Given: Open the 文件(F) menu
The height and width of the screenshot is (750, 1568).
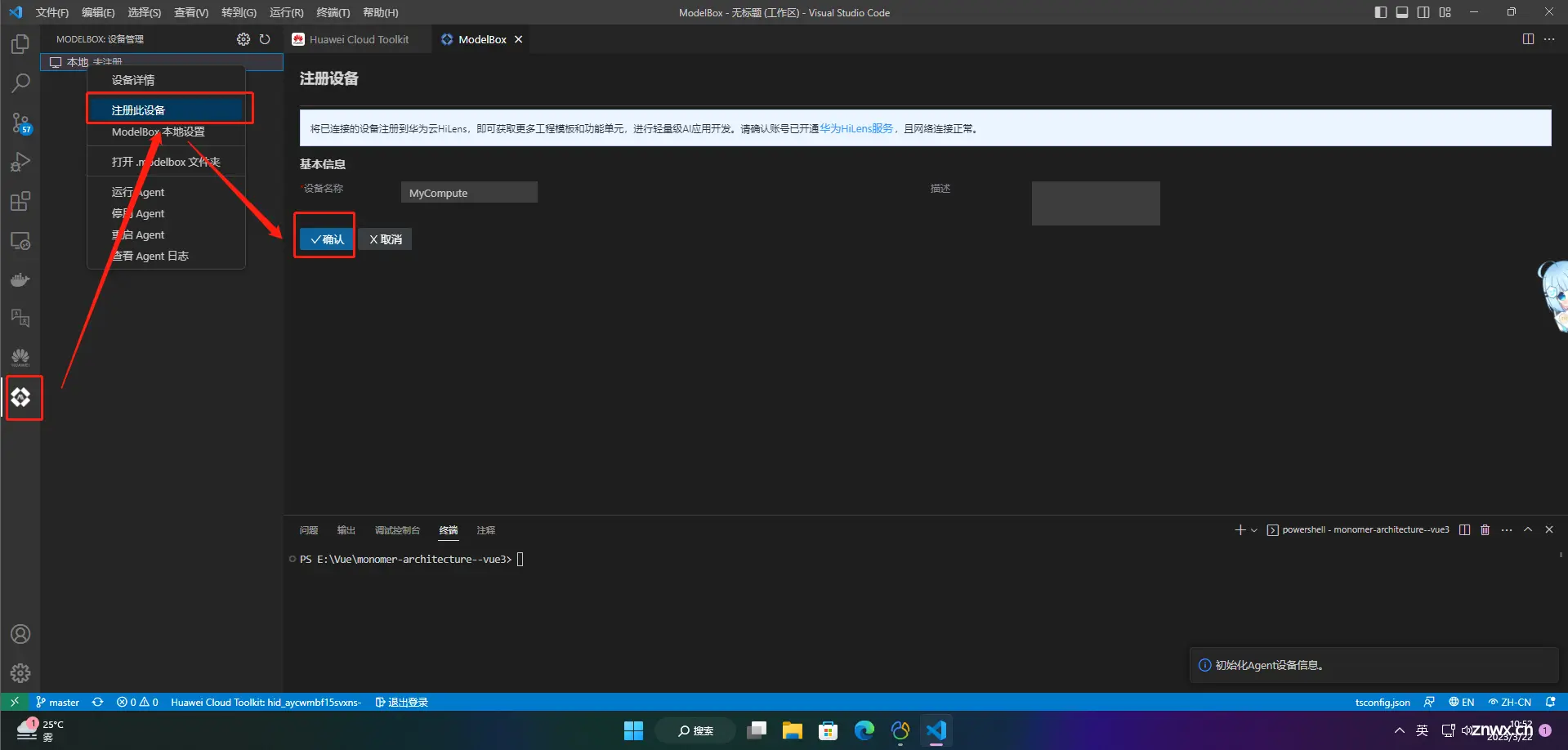Looking at the screenshot, I should pos(52,12).
